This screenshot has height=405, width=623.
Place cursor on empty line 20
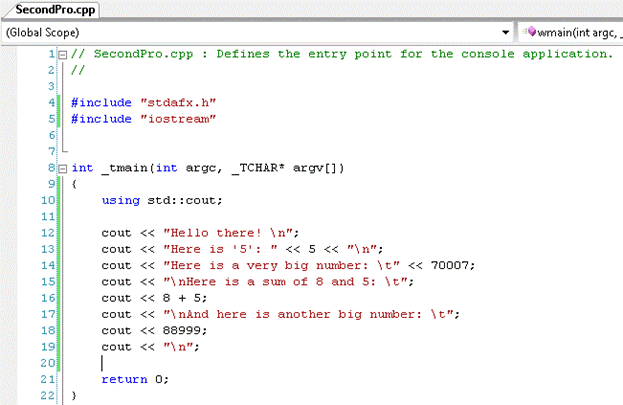(102, 363)
